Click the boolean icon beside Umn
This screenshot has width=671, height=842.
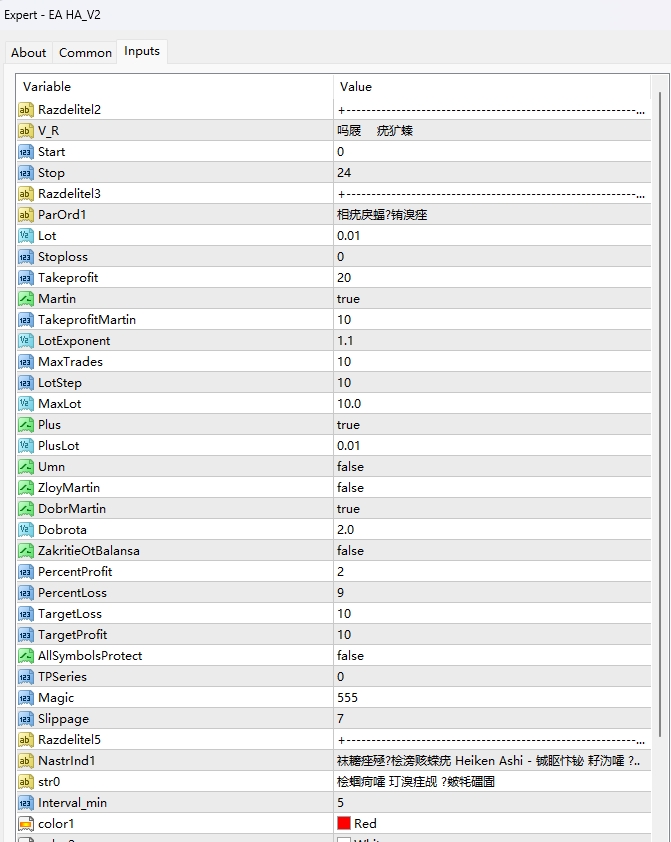[x=26, y=467]
